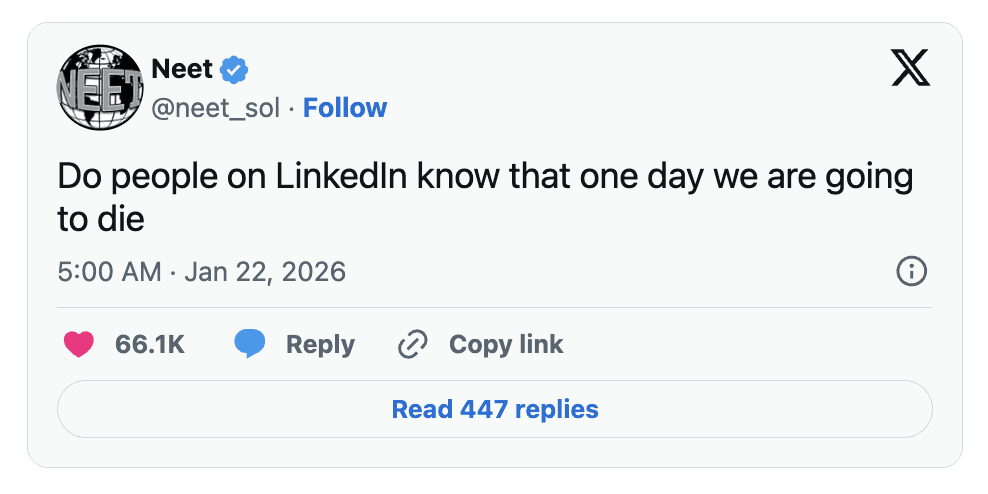Screen dimensions: 988x494
Task: Open the X logo in the corner
Action: (909, 69)
